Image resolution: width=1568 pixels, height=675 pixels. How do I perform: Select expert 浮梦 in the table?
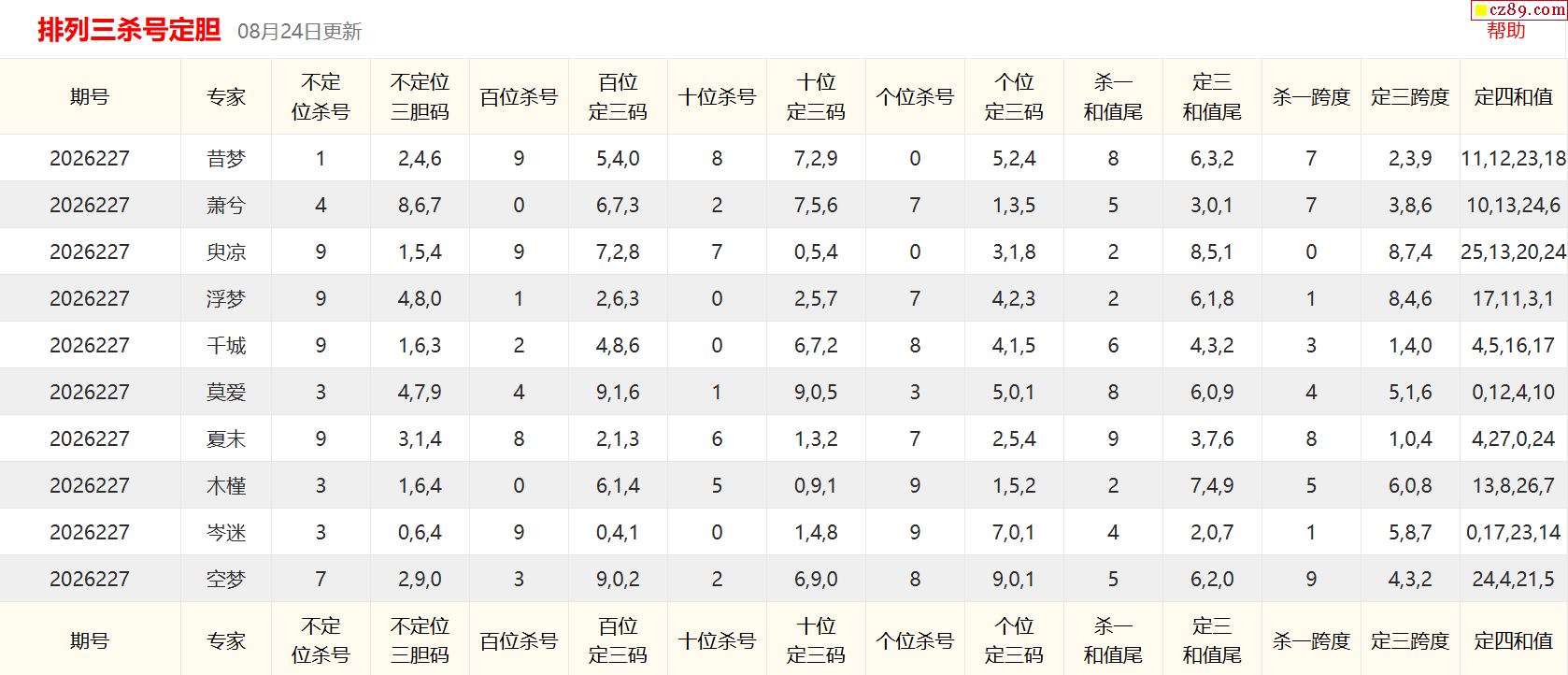tap(226, 299)
